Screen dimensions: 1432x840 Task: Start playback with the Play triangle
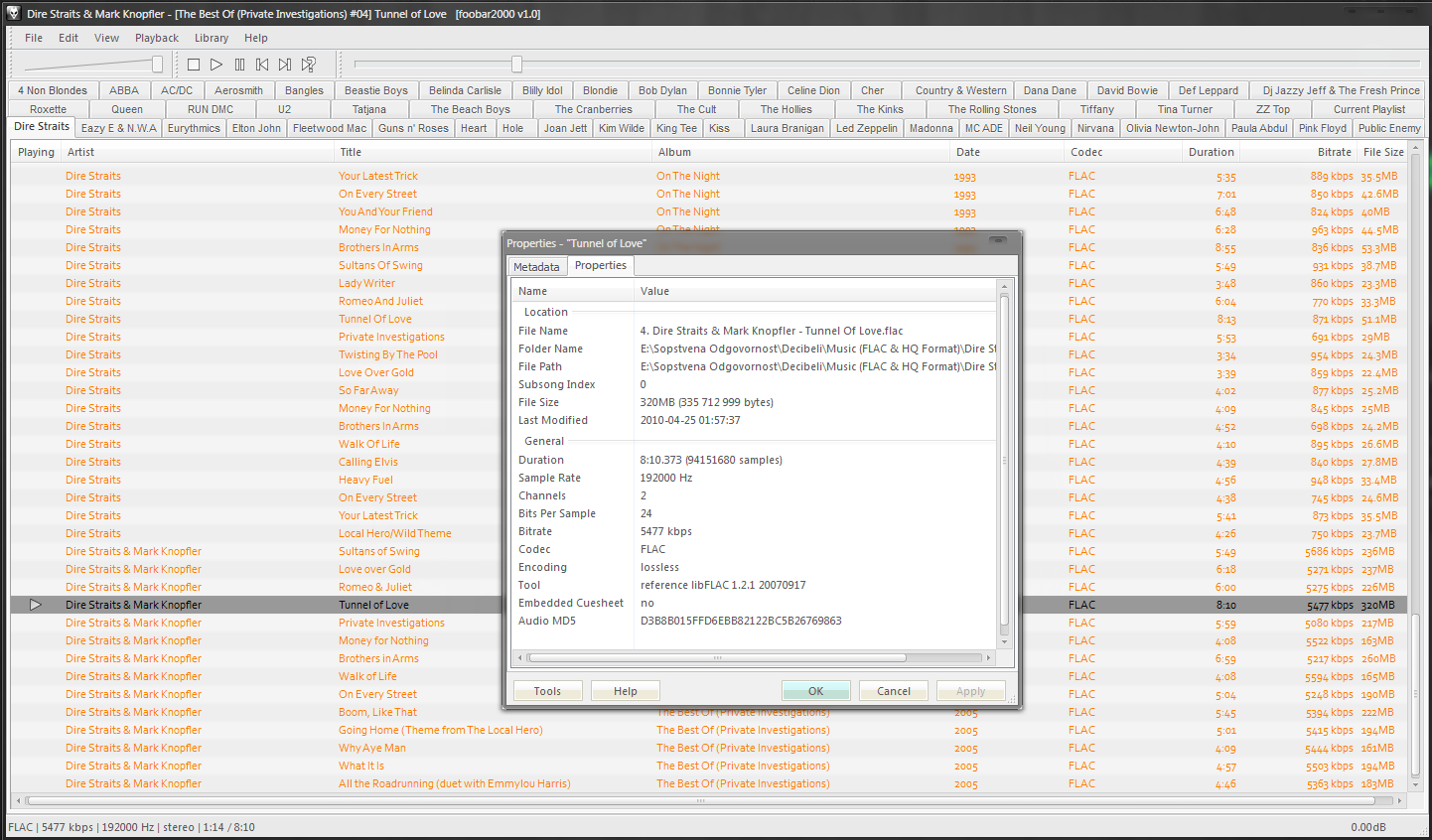[216, 65]
